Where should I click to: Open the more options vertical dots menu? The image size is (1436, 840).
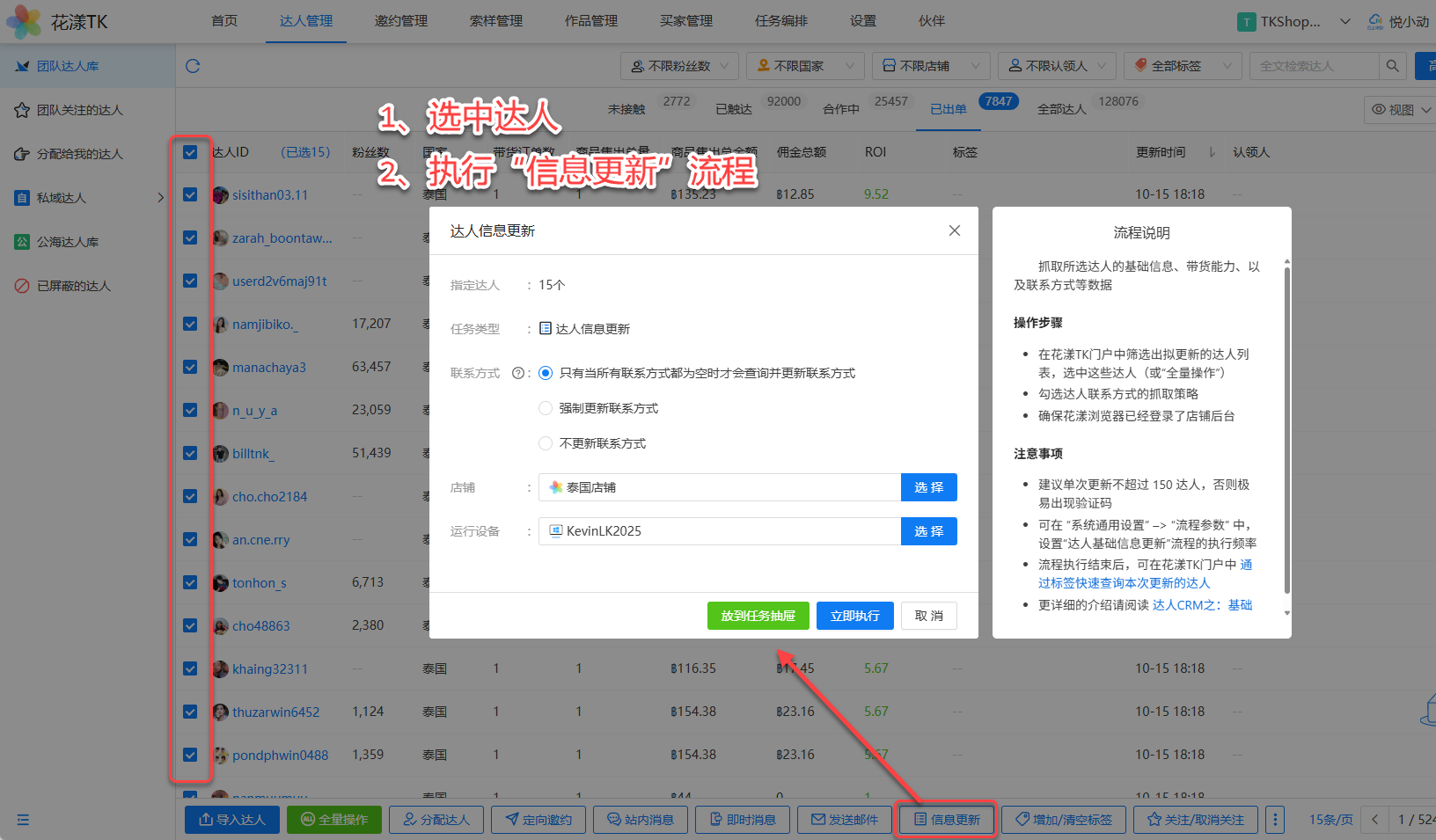1274,820
